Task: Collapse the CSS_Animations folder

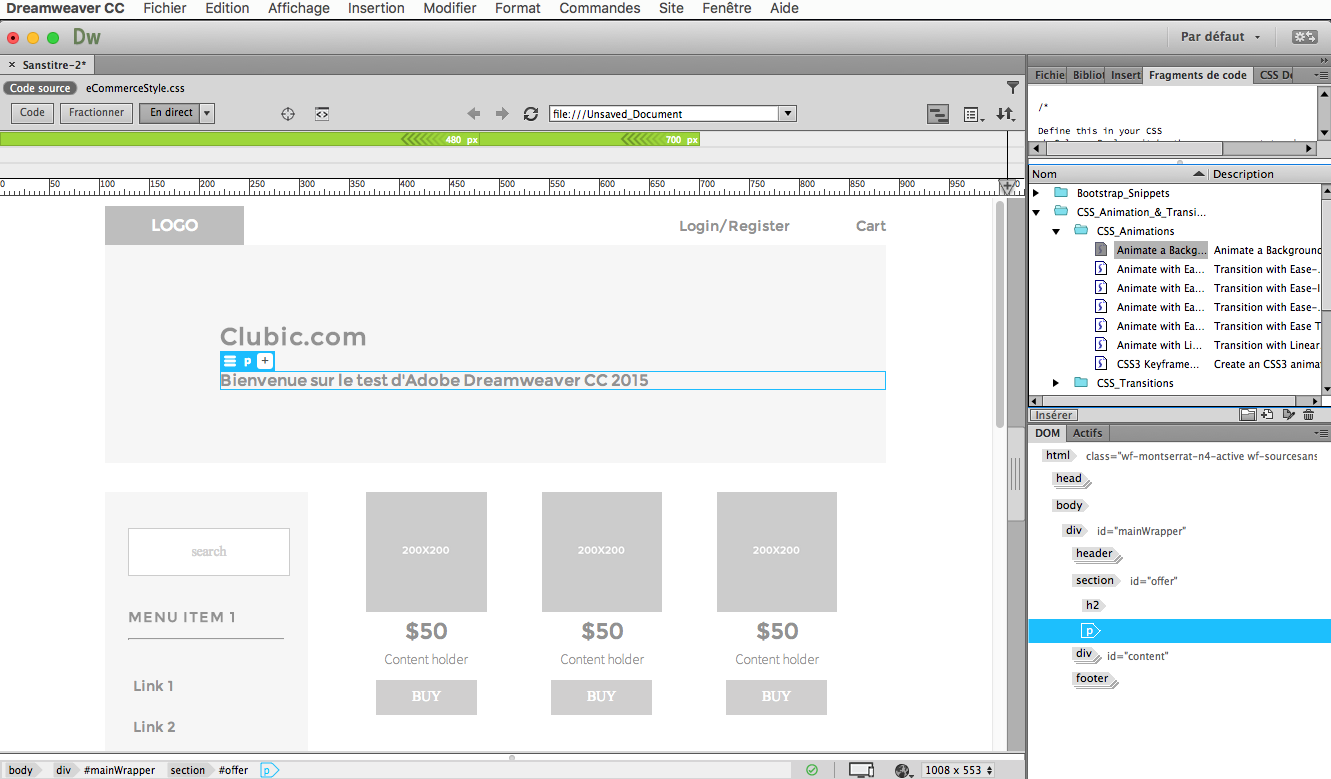Action: [1057, 231]
